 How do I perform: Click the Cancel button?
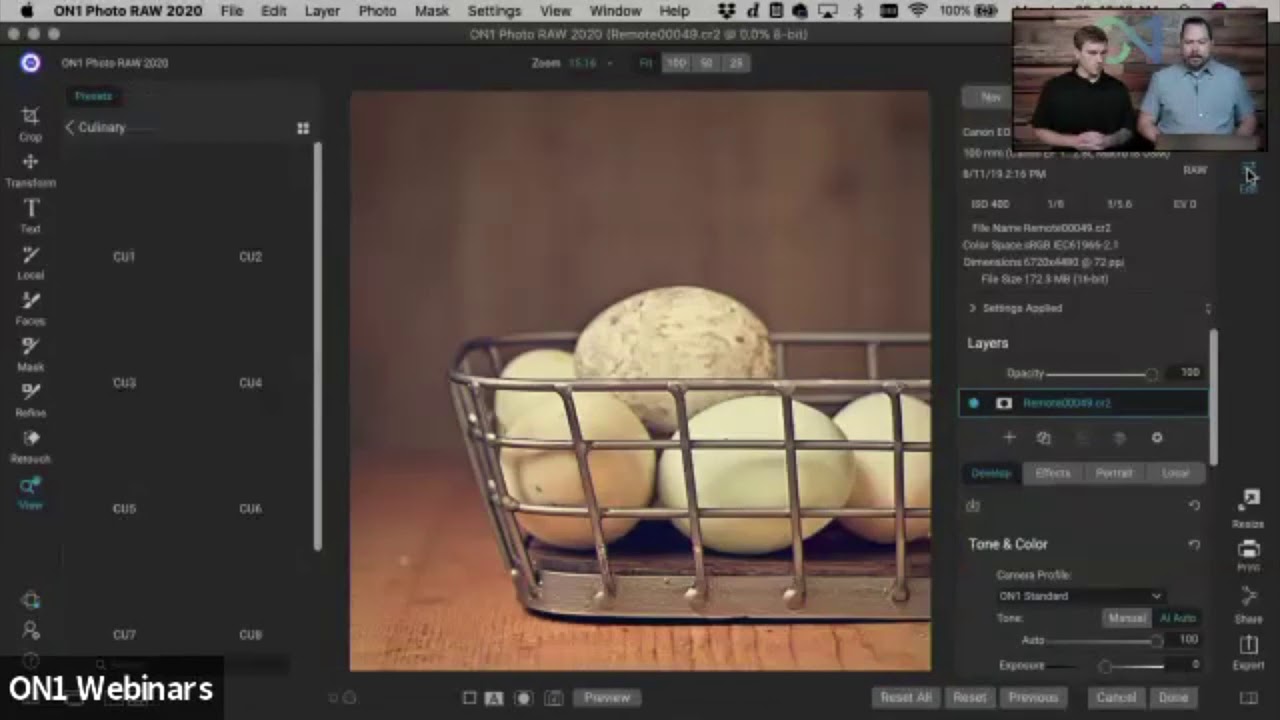[1116, 698]
